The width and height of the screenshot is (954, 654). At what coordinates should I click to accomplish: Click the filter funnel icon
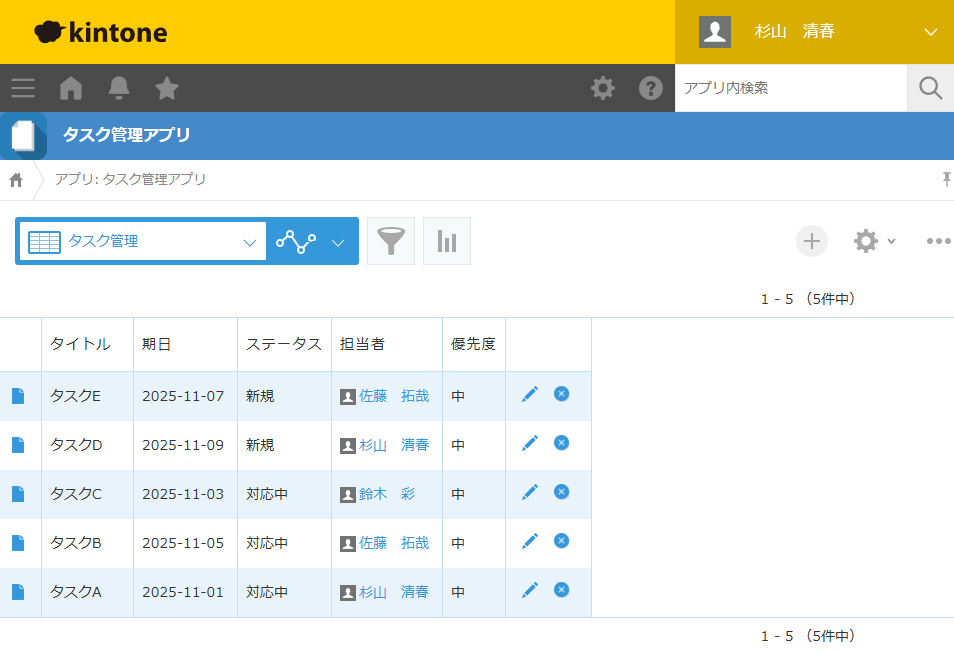391,241
